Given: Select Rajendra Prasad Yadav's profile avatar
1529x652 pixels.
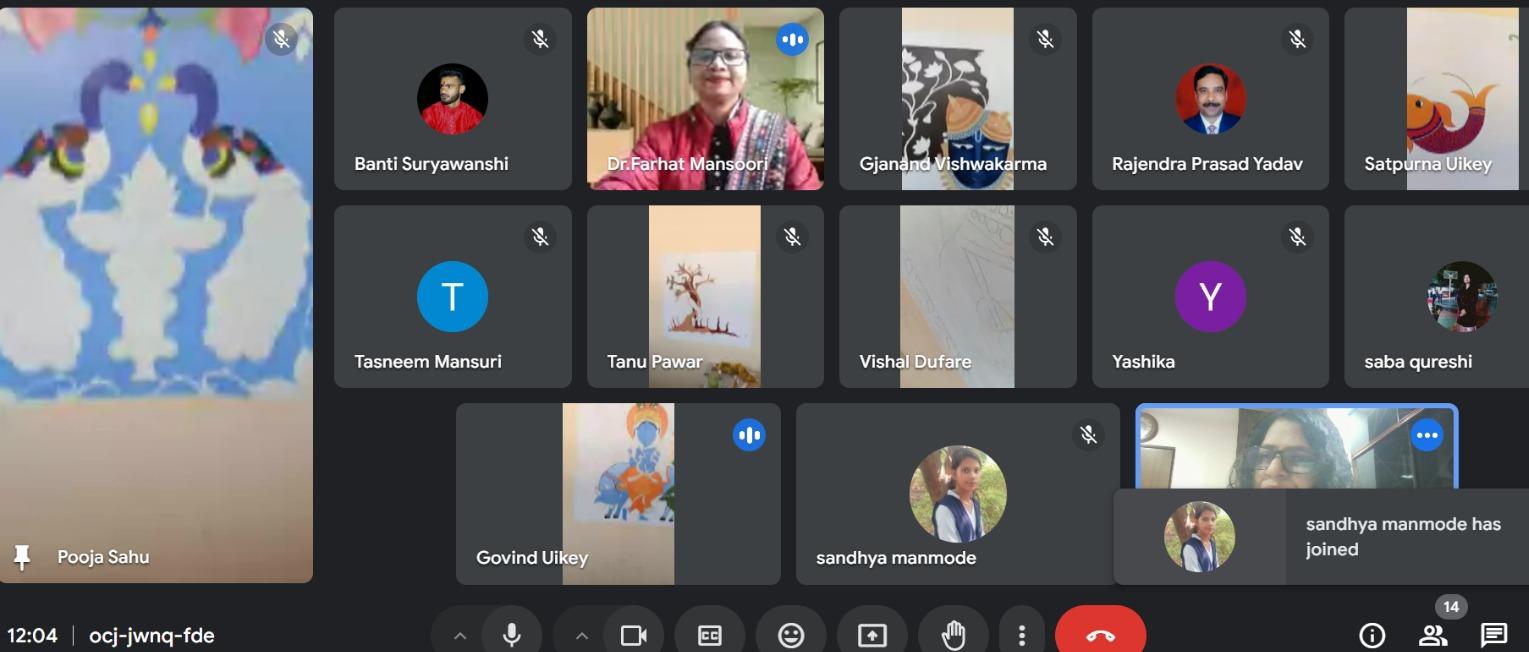Looking at the screenshot, I should 1210,99.
